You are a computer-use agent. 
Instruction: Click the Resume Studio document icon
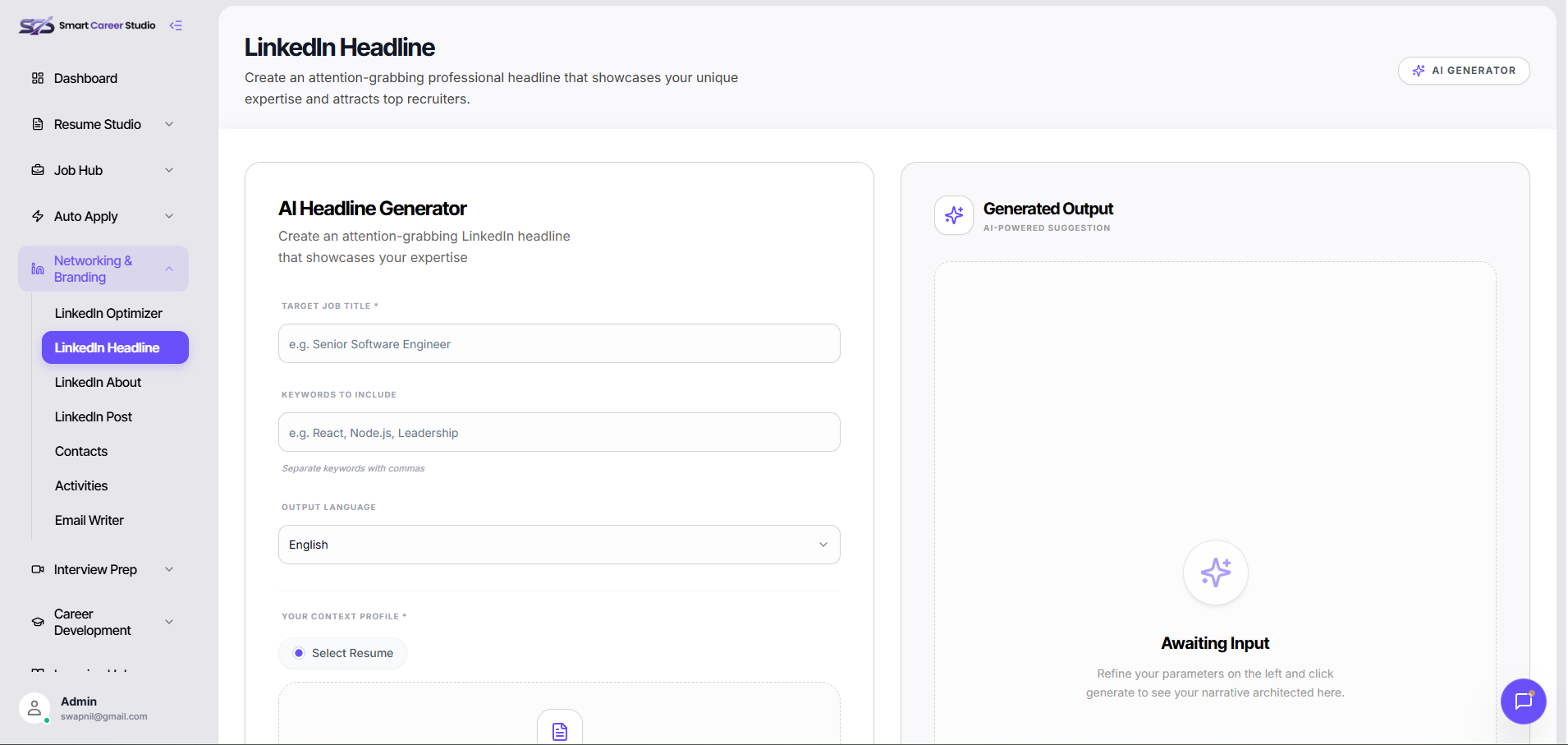tap(38, 124)
